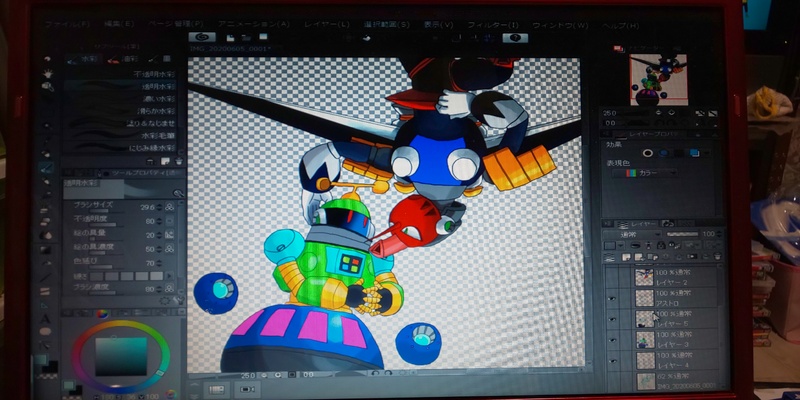Select the gradient tool in toolbox
This screenshot has height=400, width=800.
pyautogui.click(x=46, y=249)
